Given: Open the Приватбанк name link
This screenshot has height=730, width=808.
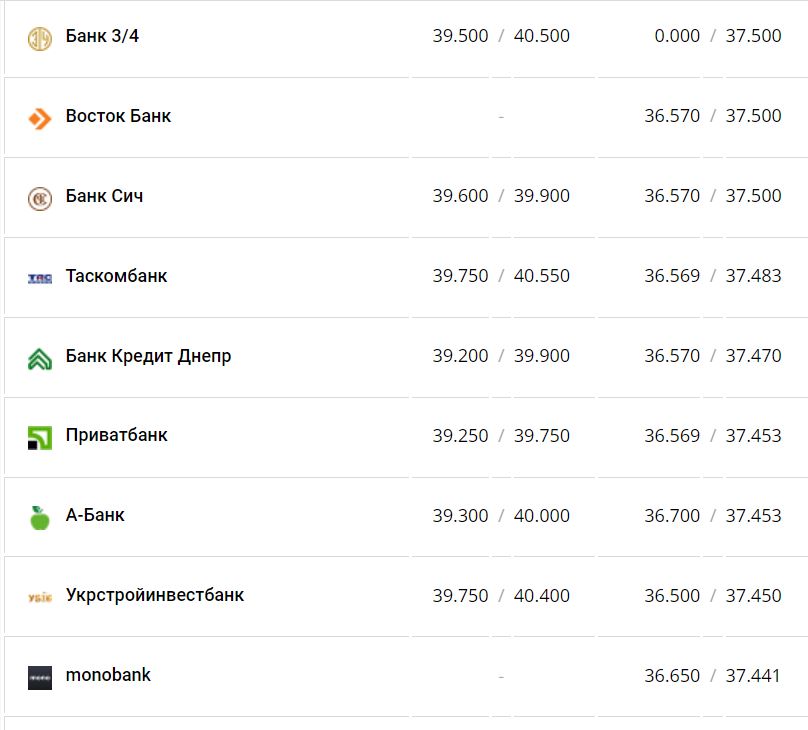Looking at the screenshot, I should click(x=116, y=436).
